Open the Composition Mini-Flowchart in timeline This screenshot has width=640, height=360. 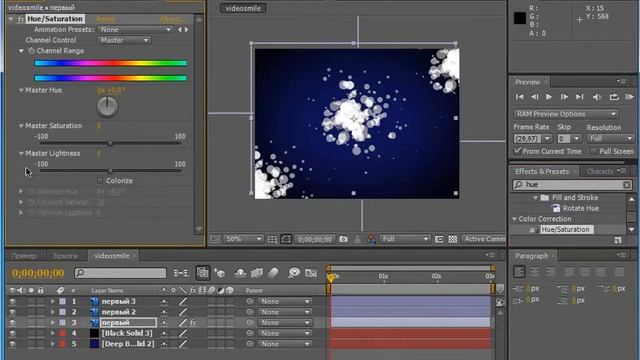point(181,273)
